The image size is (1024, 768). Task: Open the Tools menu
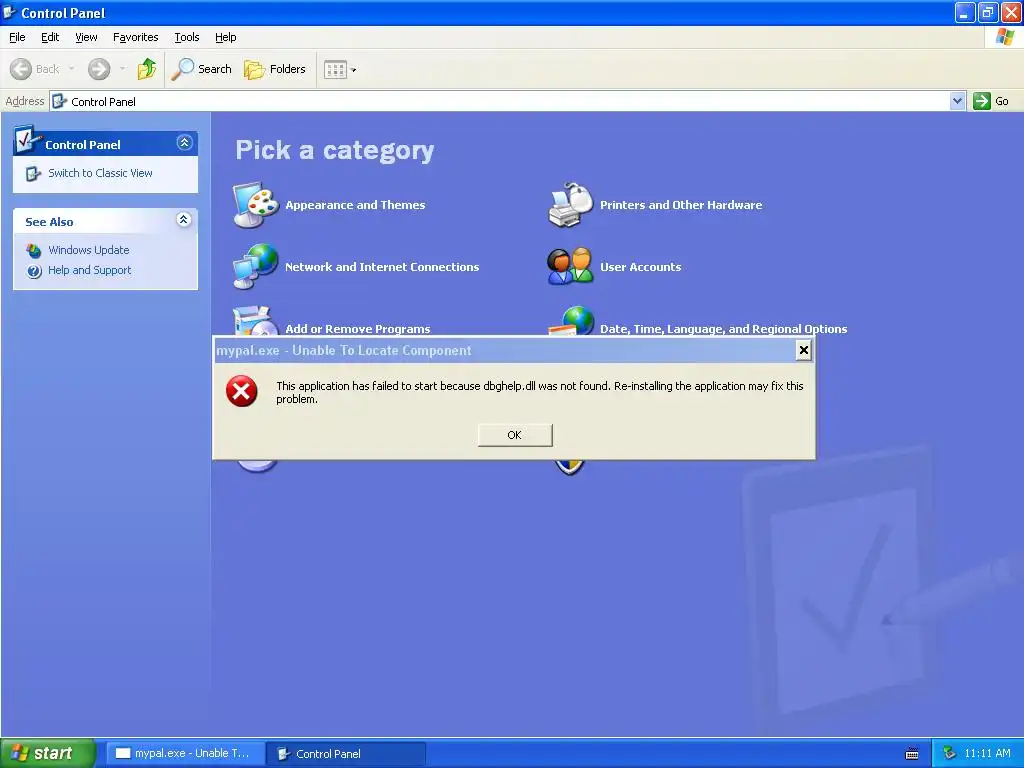point(187,37)
